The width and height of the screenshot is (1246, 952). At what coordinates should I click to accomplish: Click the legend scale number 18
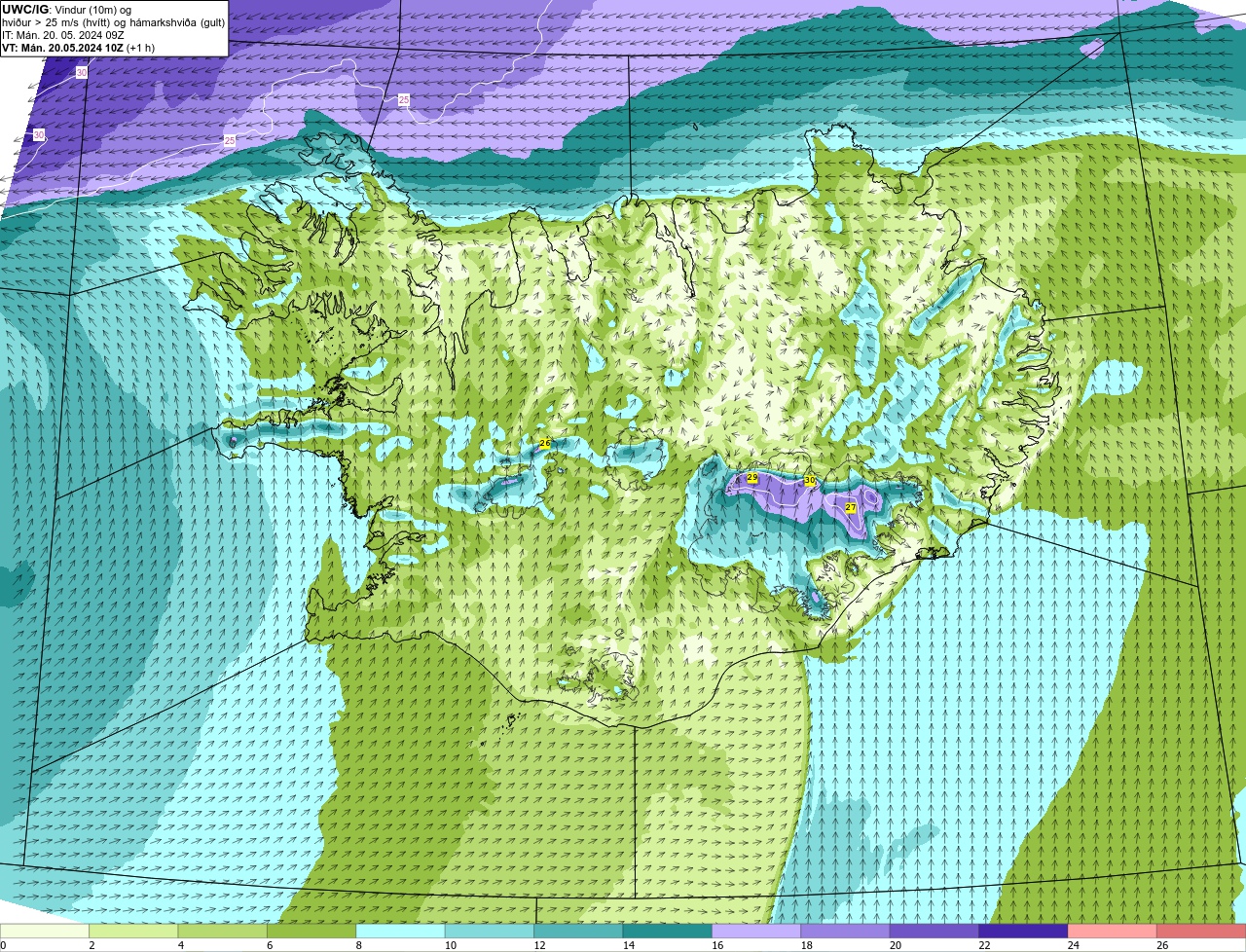(x=807, y=945)
